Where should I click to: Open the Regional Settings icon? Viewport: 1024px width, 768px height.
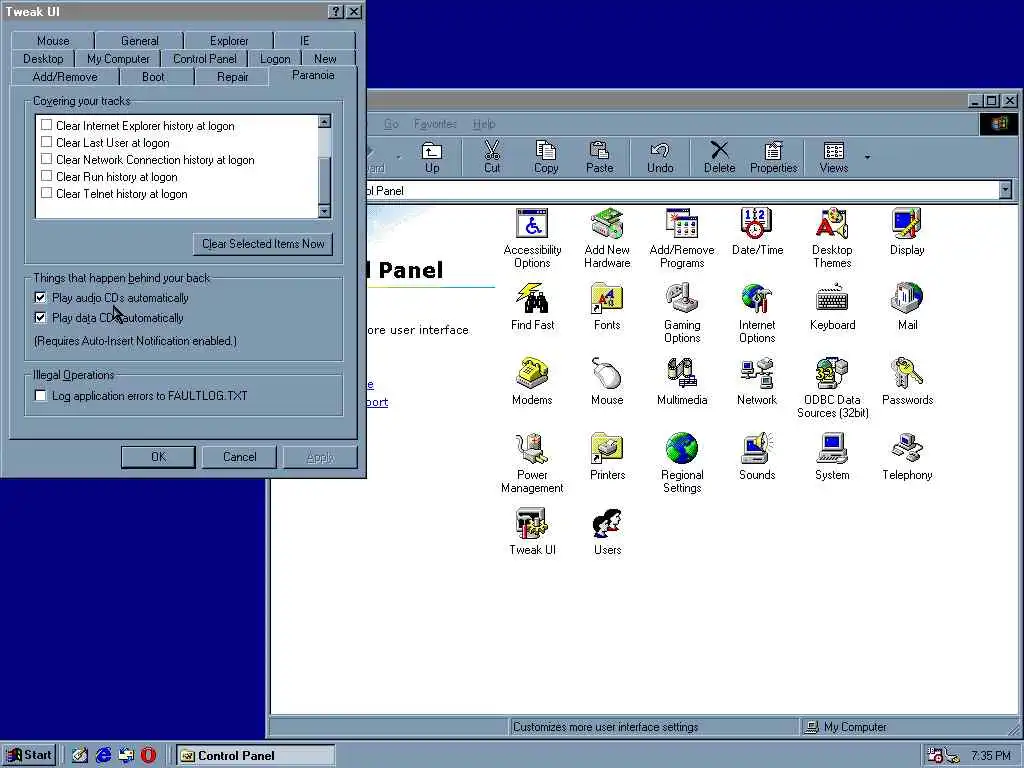click(x=682, y=463)
